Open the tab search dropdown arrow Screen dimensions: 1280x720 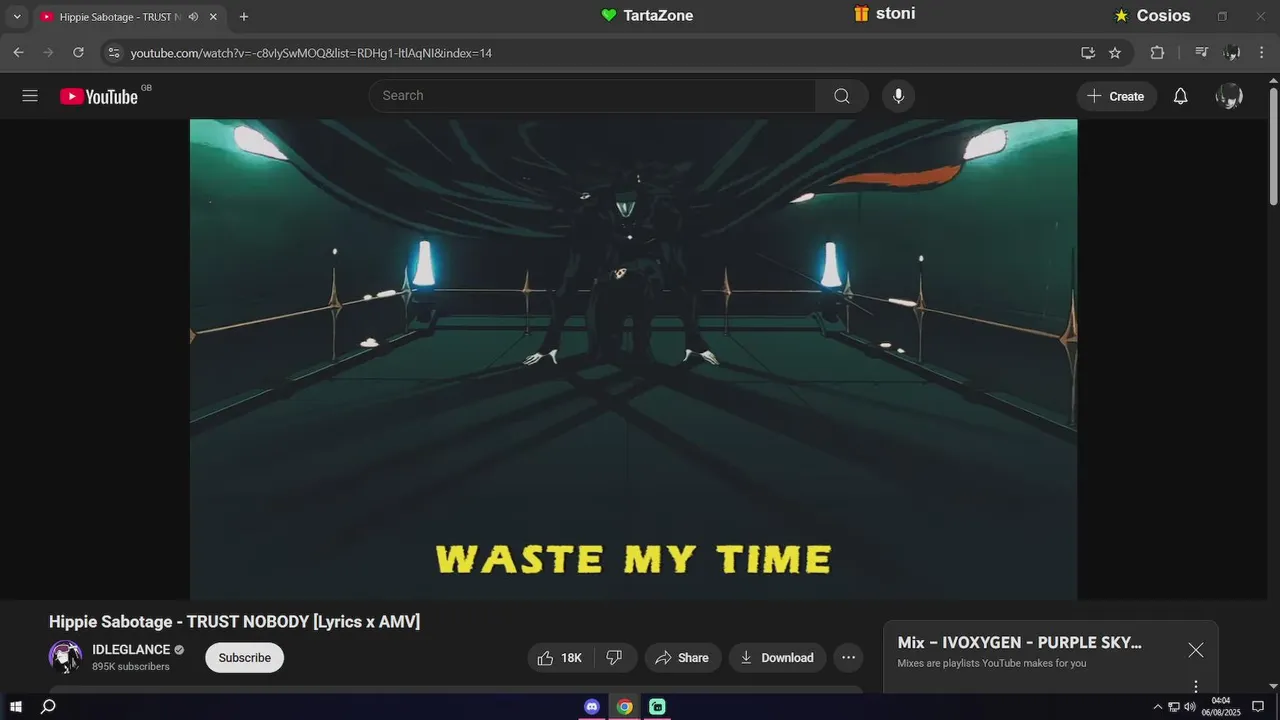tap(17, 17)
